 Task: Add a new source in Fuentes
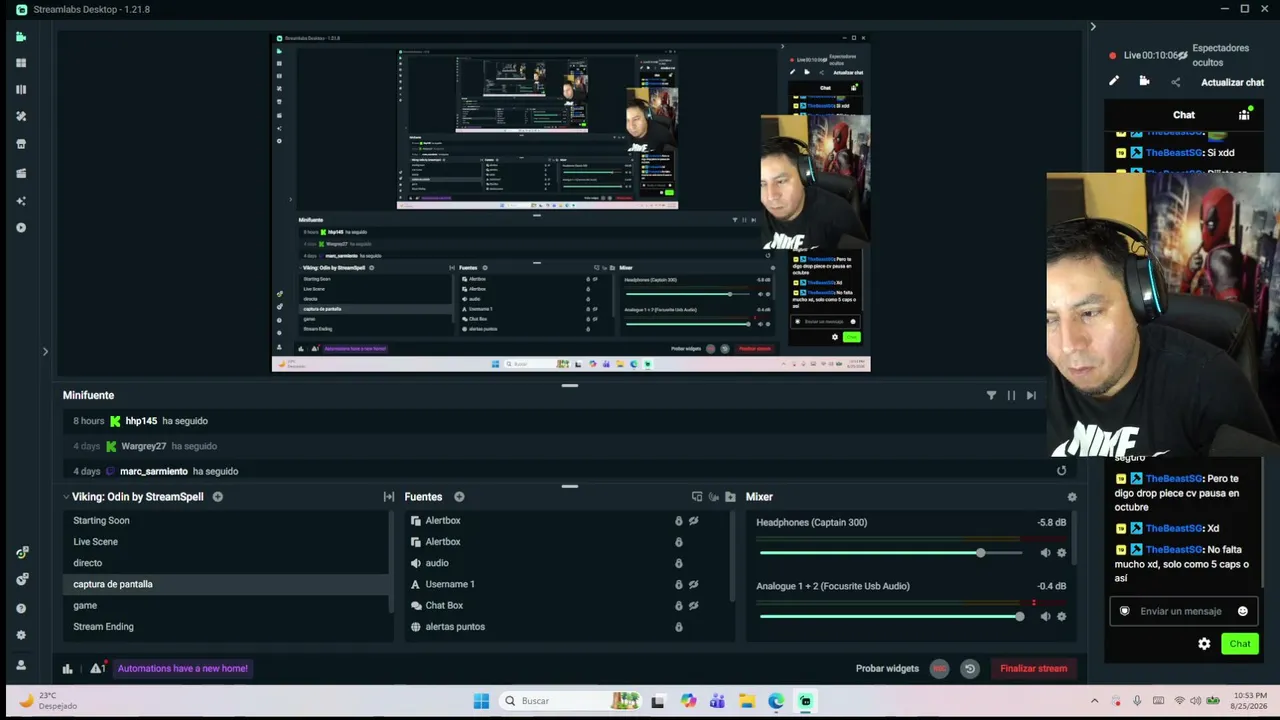(459, 497)
